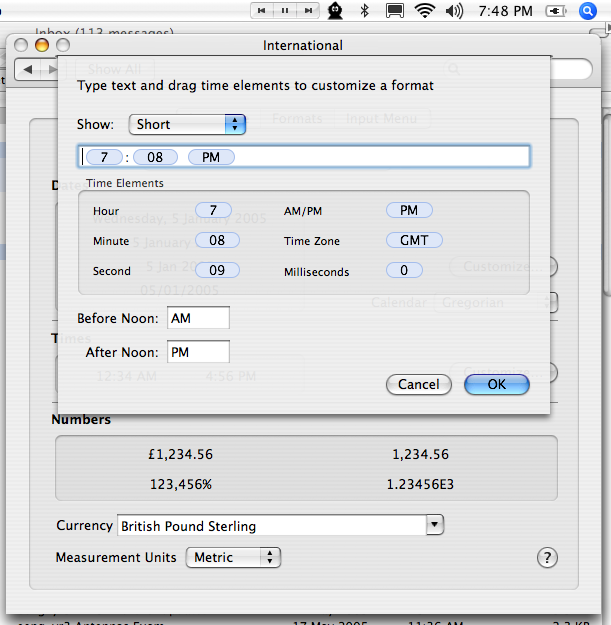
Task: Select the hour token 7 in format field
Action: coord(104,157)
